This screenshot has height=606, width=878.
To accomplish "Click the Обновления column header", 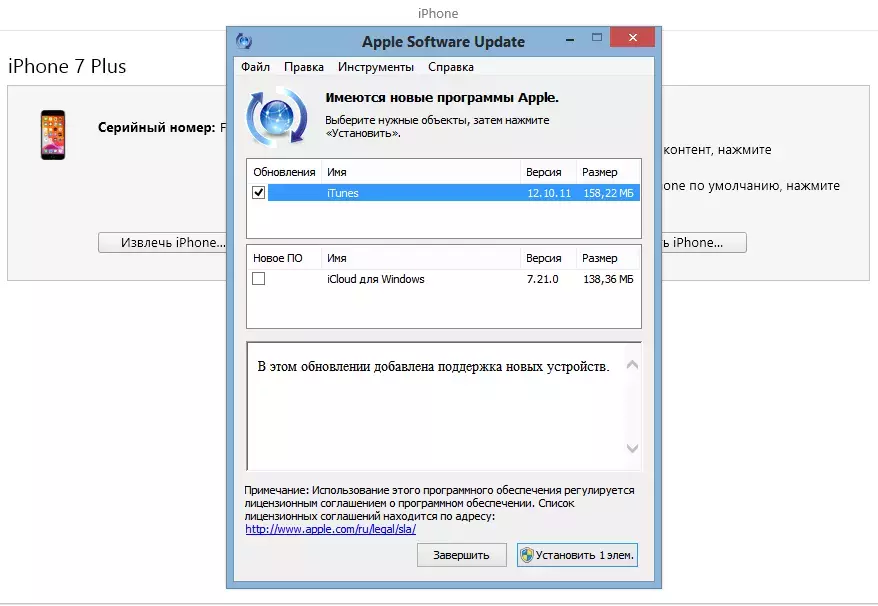I will click(284, 172).
